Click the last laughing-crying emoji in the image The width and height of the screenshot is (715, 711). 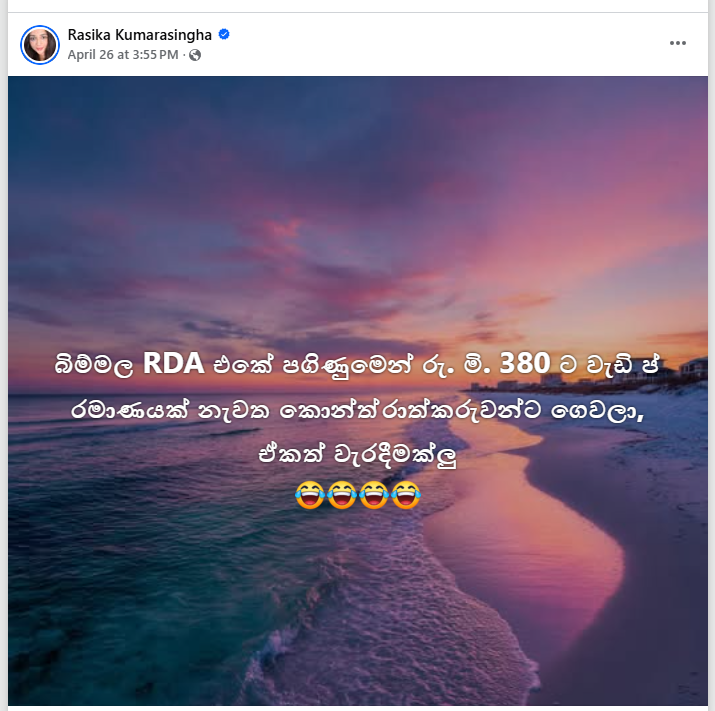406,495
